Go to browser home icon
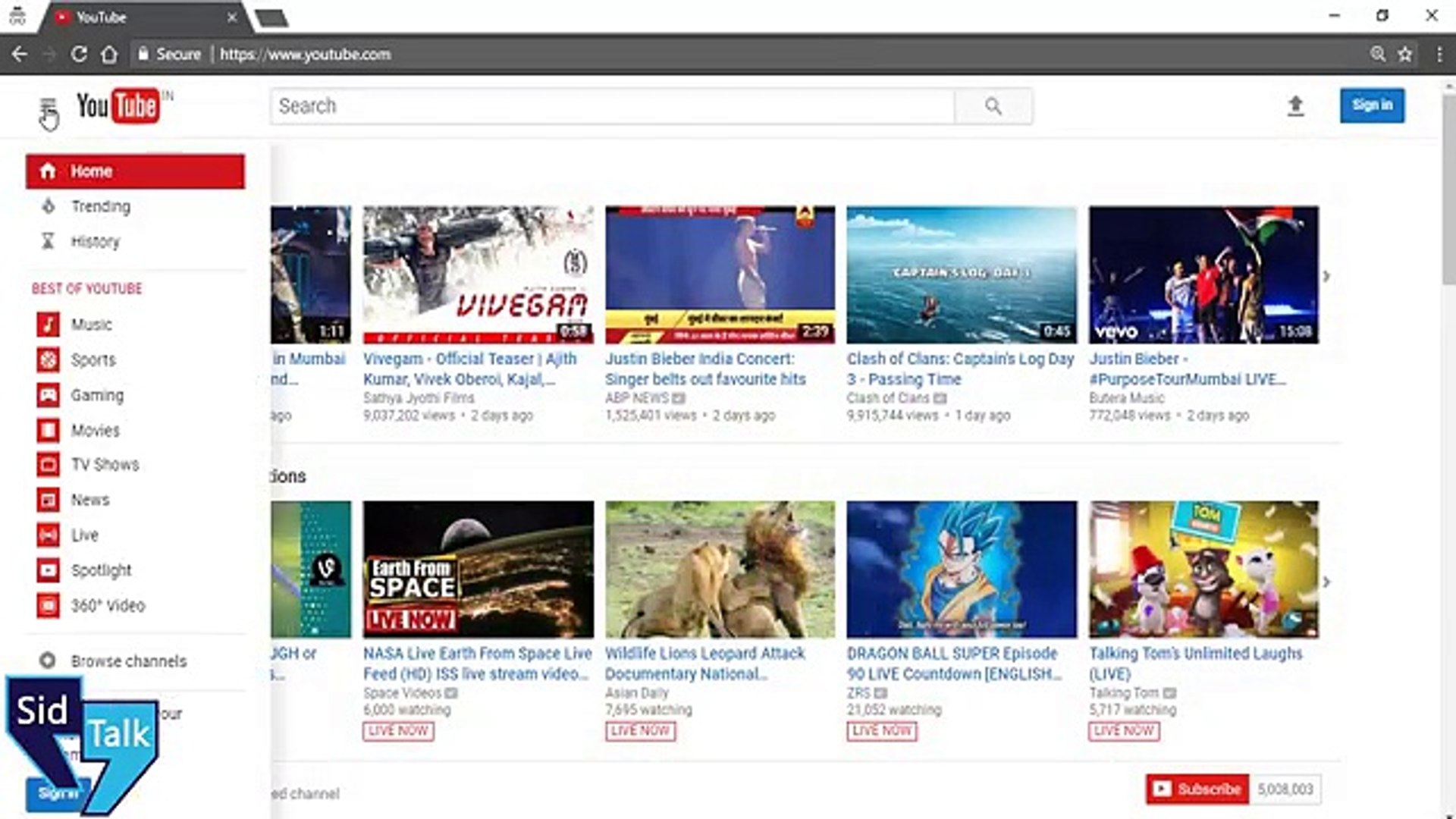The image size is (1456, 819). 109,54
